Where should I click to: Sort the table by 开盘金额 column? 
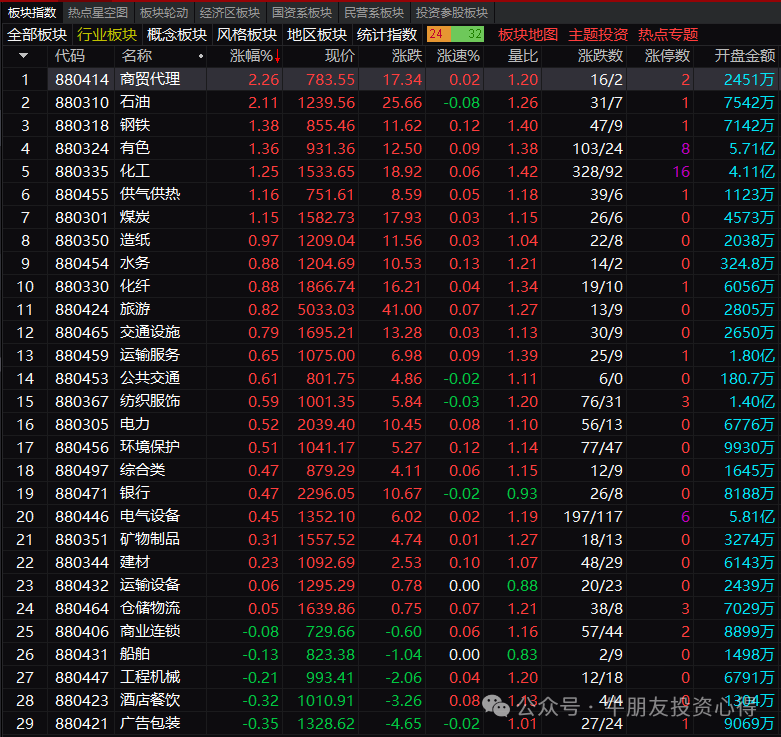pyautogui.click(x=745, y=55)
